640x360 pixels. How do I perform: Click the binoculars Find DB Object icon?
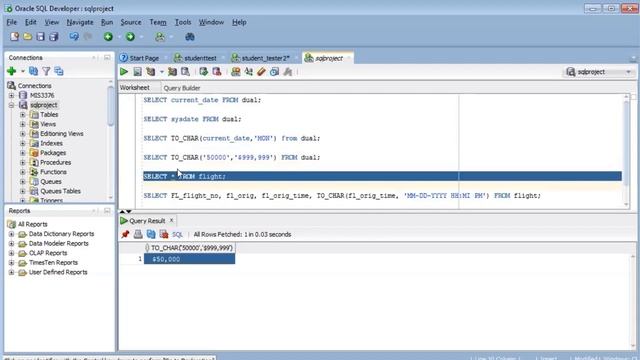[190, 37]
